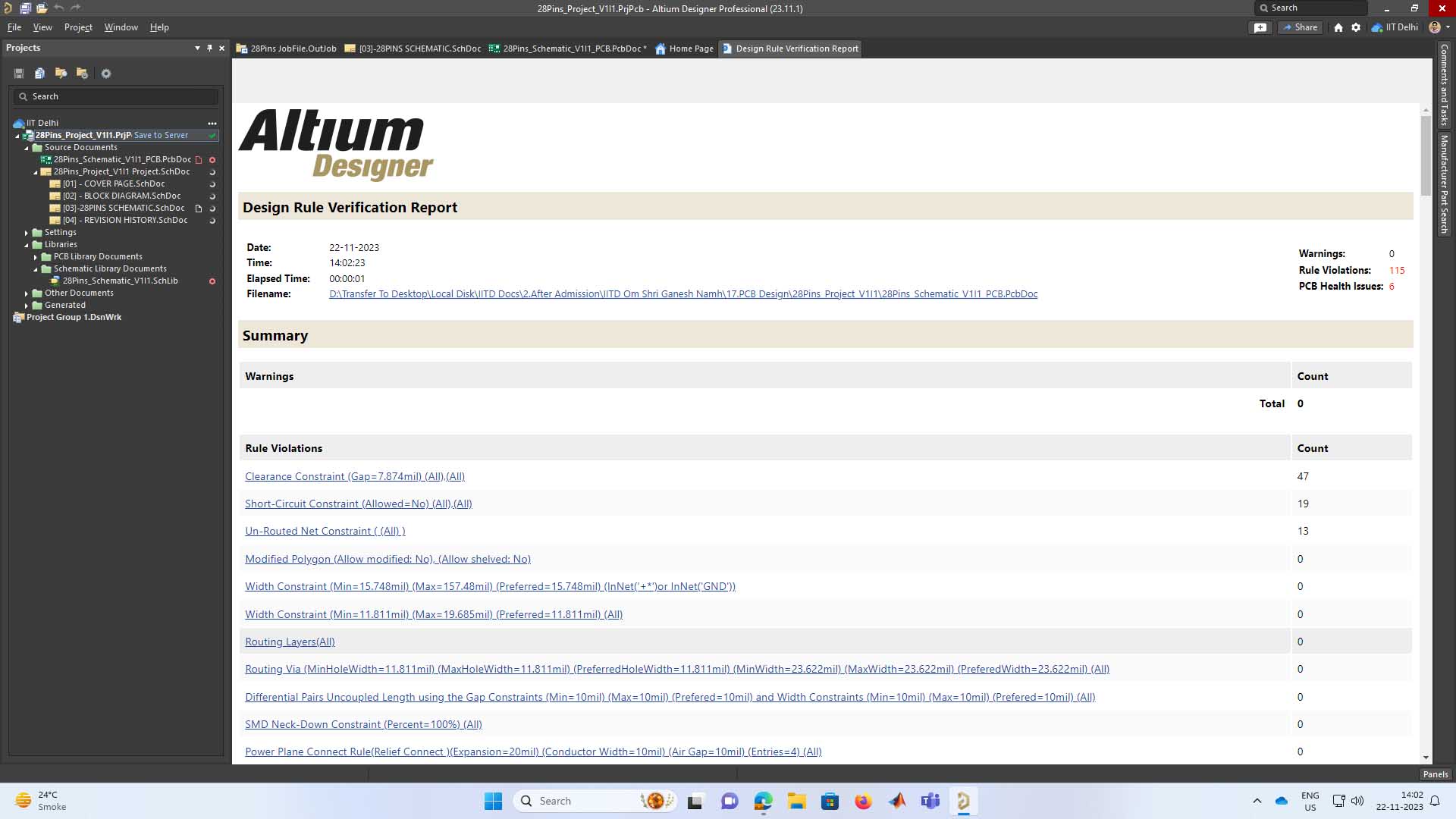The width and height of the screenshot is (1456, 819).
Task: Open the settings gear in the top-right bar
Action: (x=1356, y=27)
